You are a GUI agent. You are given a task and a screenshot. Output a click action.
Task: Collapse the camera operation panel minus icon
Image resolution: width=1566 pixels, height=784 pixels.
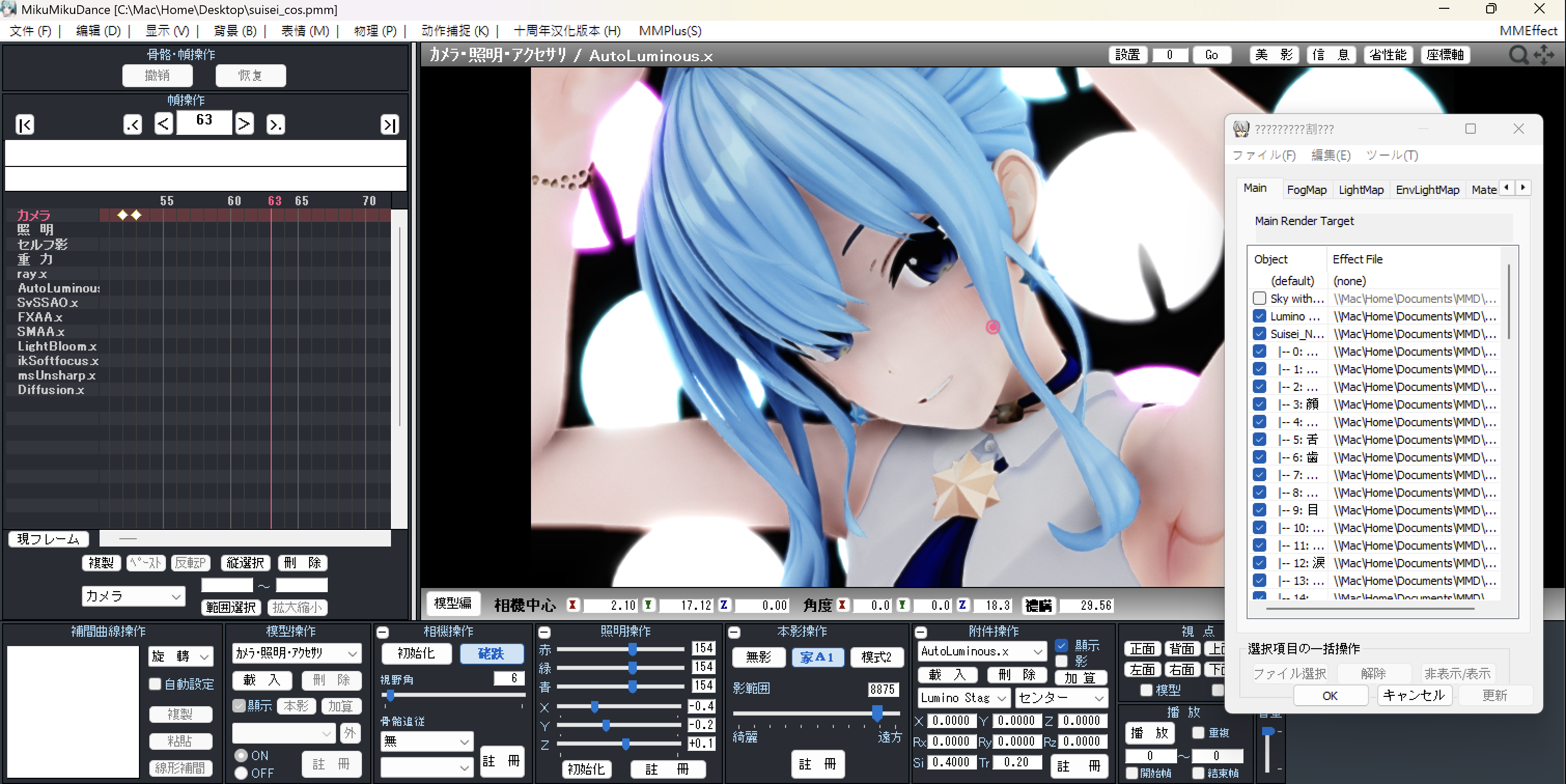point(382,632)
